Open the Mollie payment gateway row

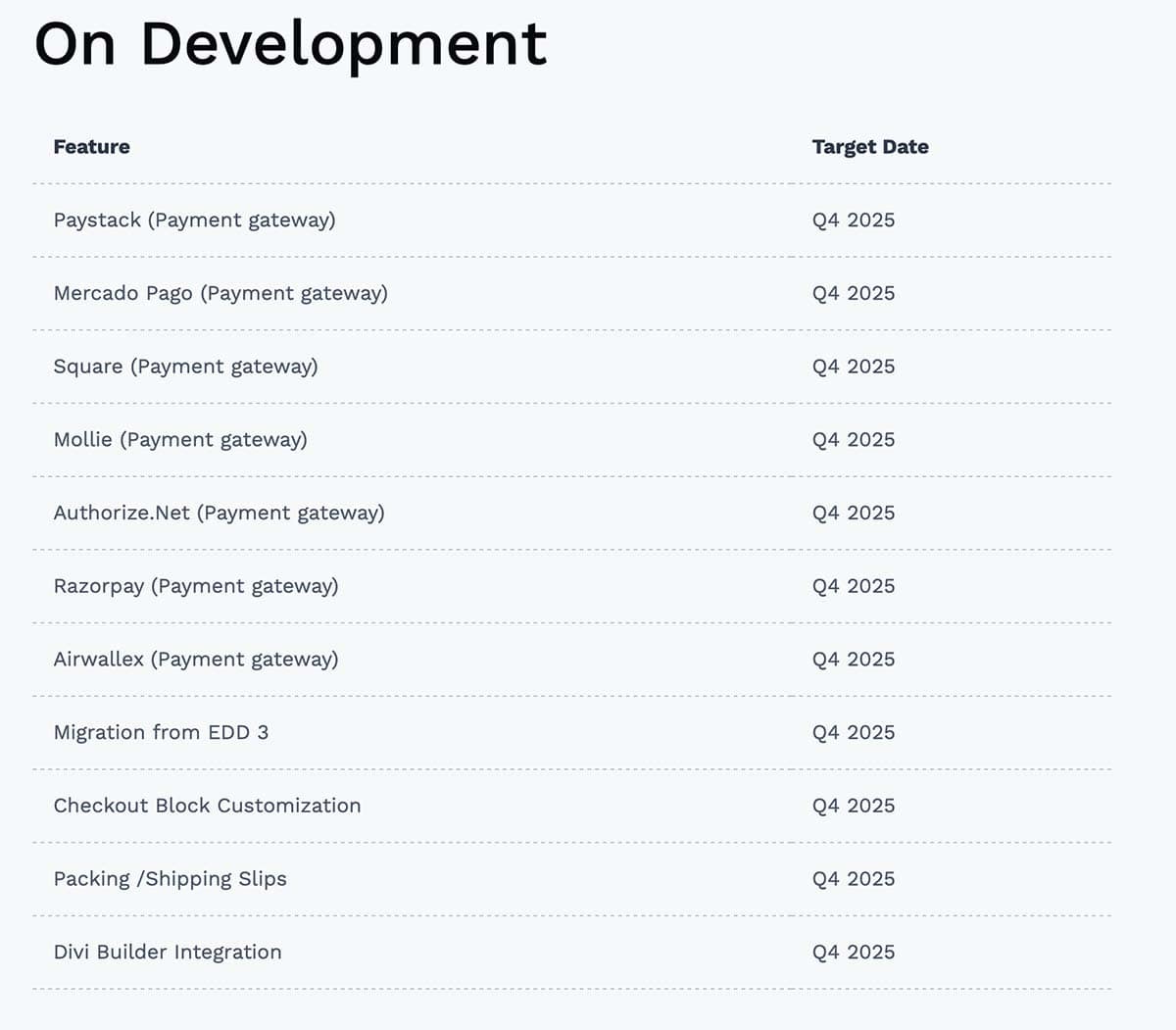tap(180, 440)
